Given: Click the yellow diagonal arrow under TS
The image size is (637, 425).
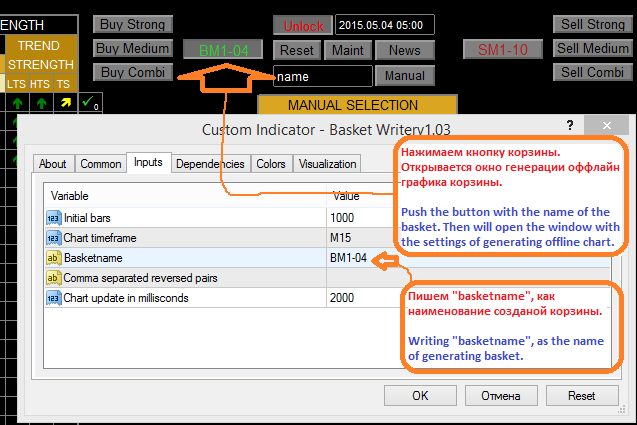Looking at the screenshot, I should (65, 103).
